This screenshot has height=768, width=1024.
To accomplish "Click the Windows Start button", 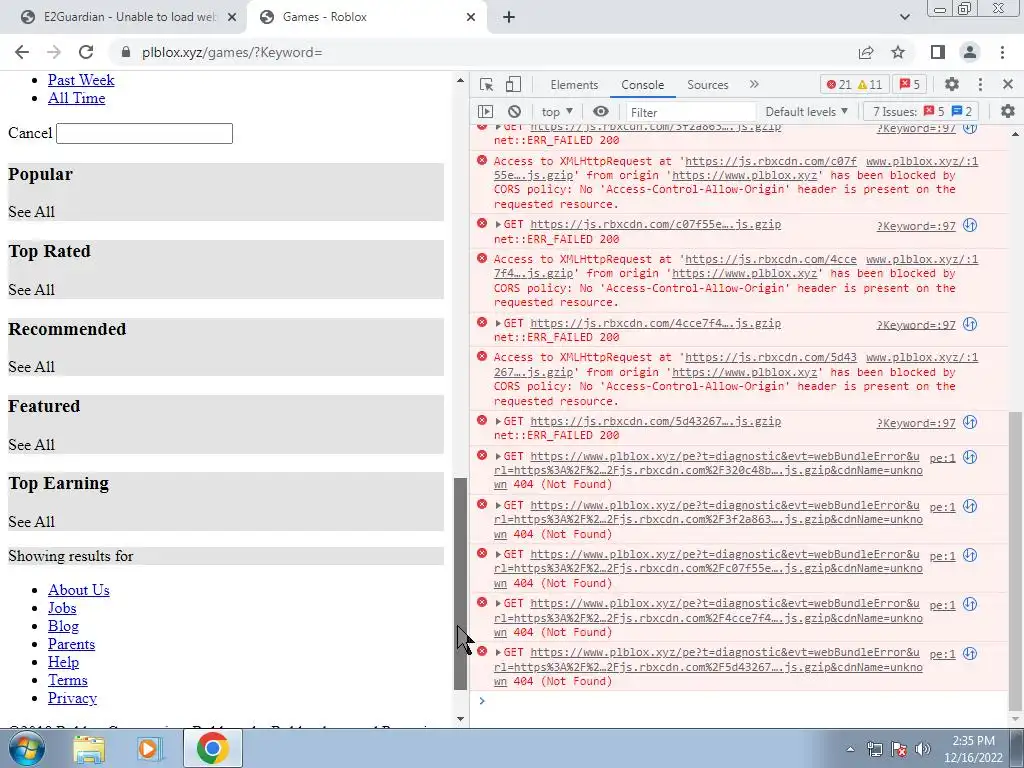I will (26, 748).
